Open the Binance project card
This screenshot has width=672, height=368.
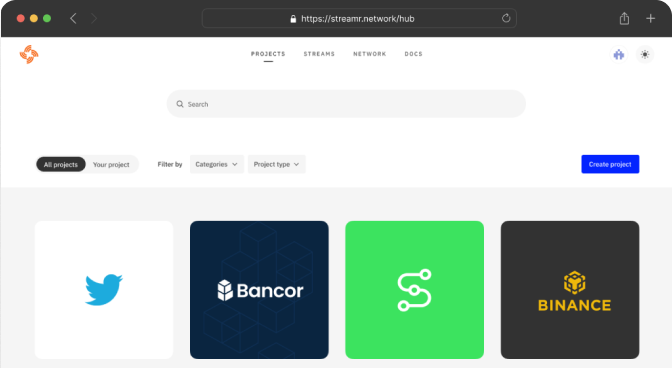(570, 290)
